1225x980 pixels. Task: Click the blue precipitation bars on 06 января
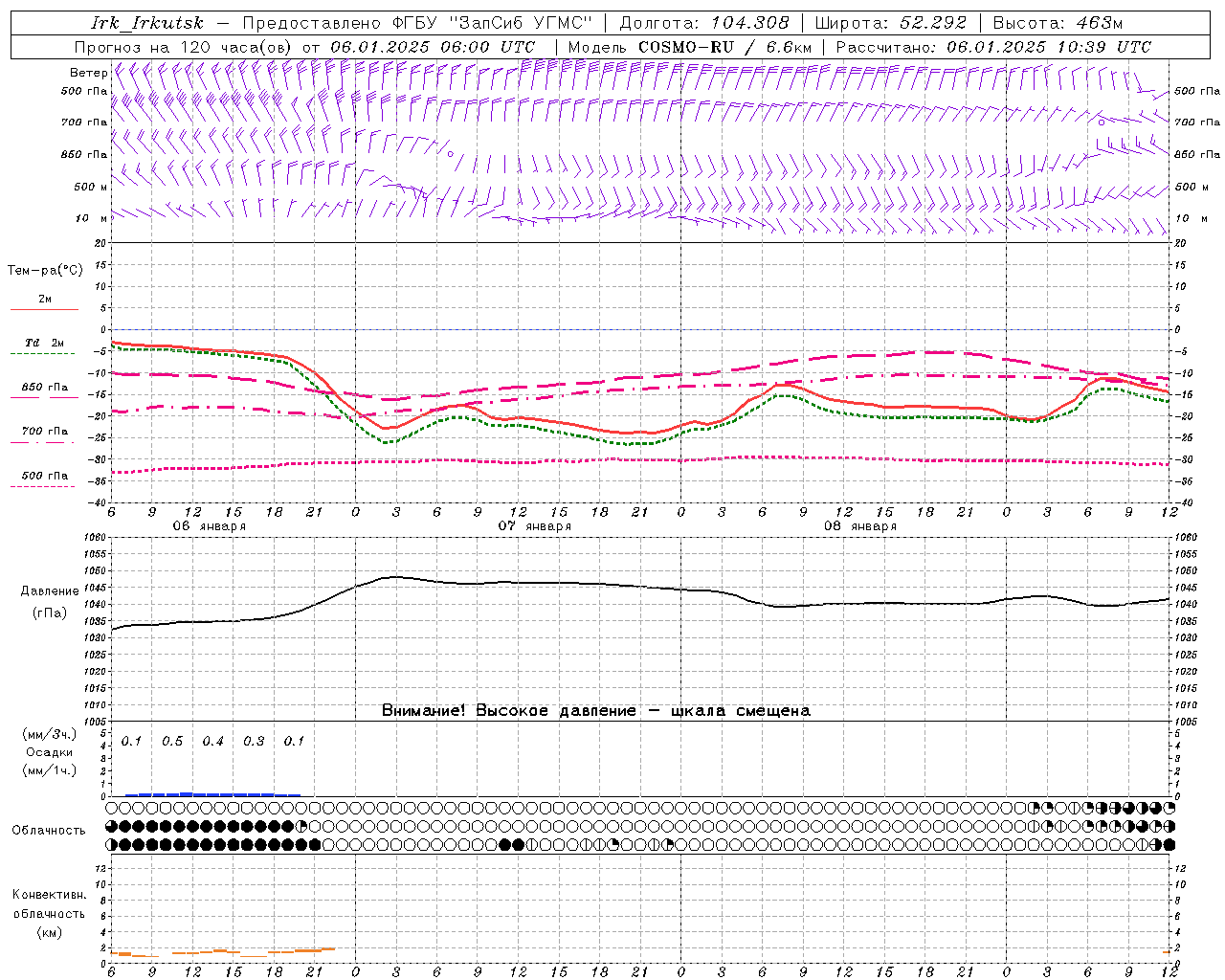(213, 793)
